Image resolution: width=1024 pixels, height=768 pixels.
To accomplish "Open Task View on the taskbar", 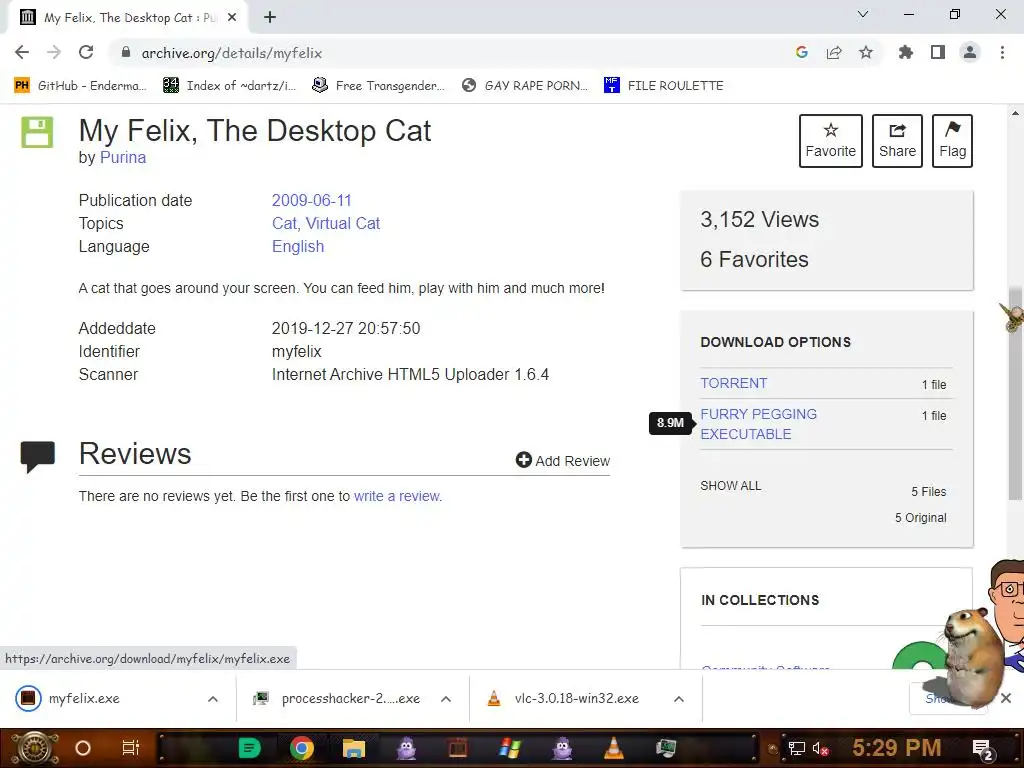I will (131, 748).
